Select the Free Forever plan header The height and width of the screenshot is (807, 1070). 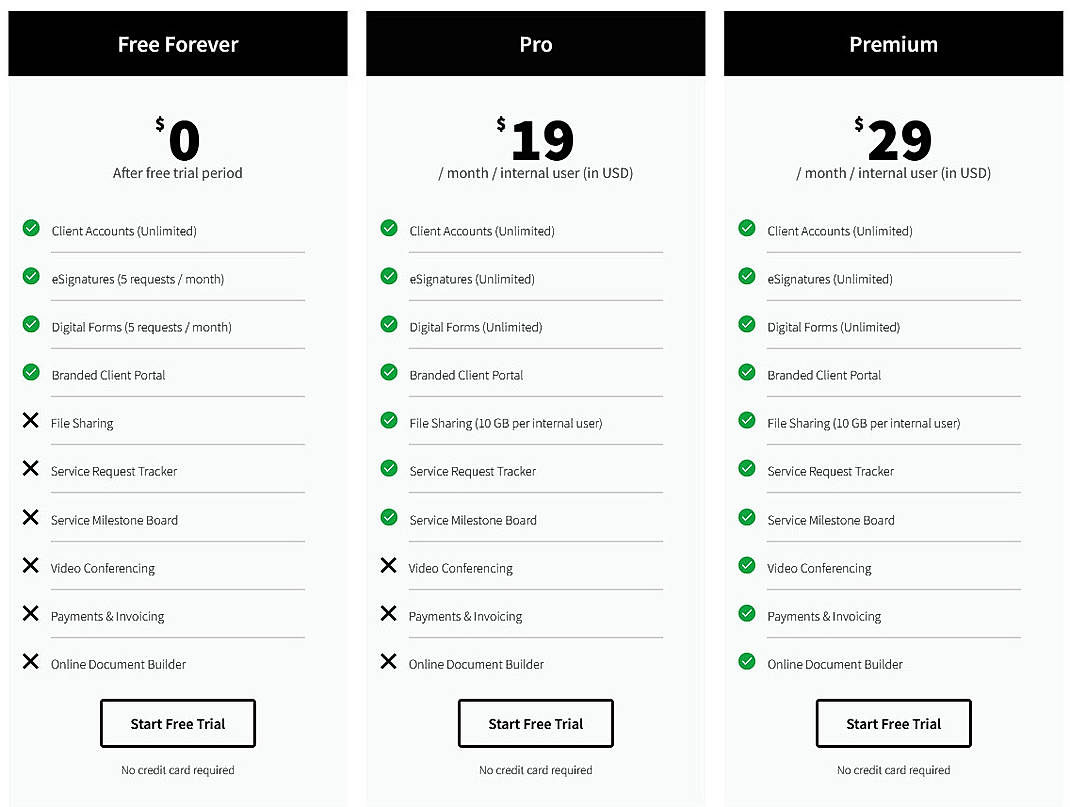point(178,44)
